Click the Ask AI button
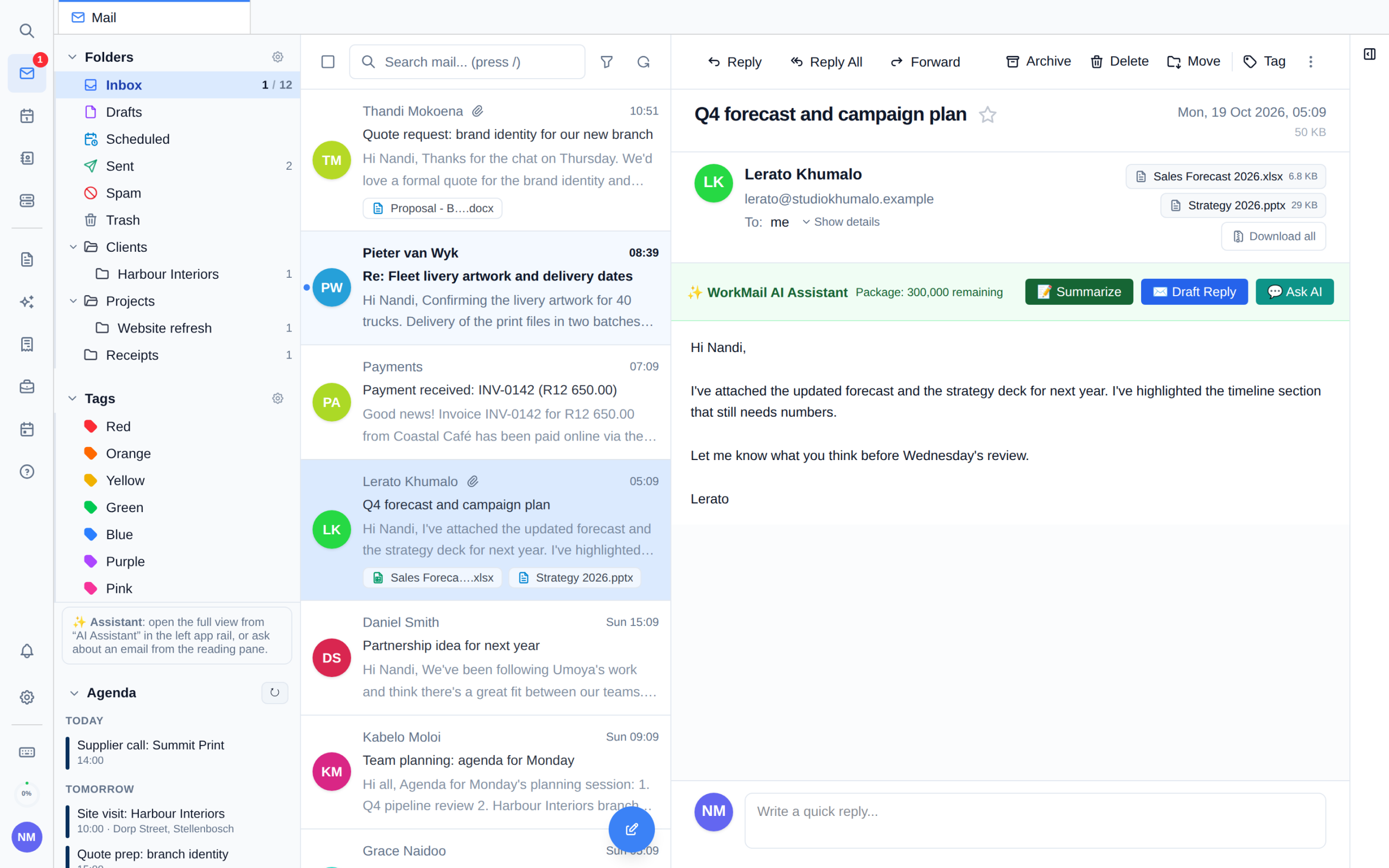 (x=1294, y=292)
